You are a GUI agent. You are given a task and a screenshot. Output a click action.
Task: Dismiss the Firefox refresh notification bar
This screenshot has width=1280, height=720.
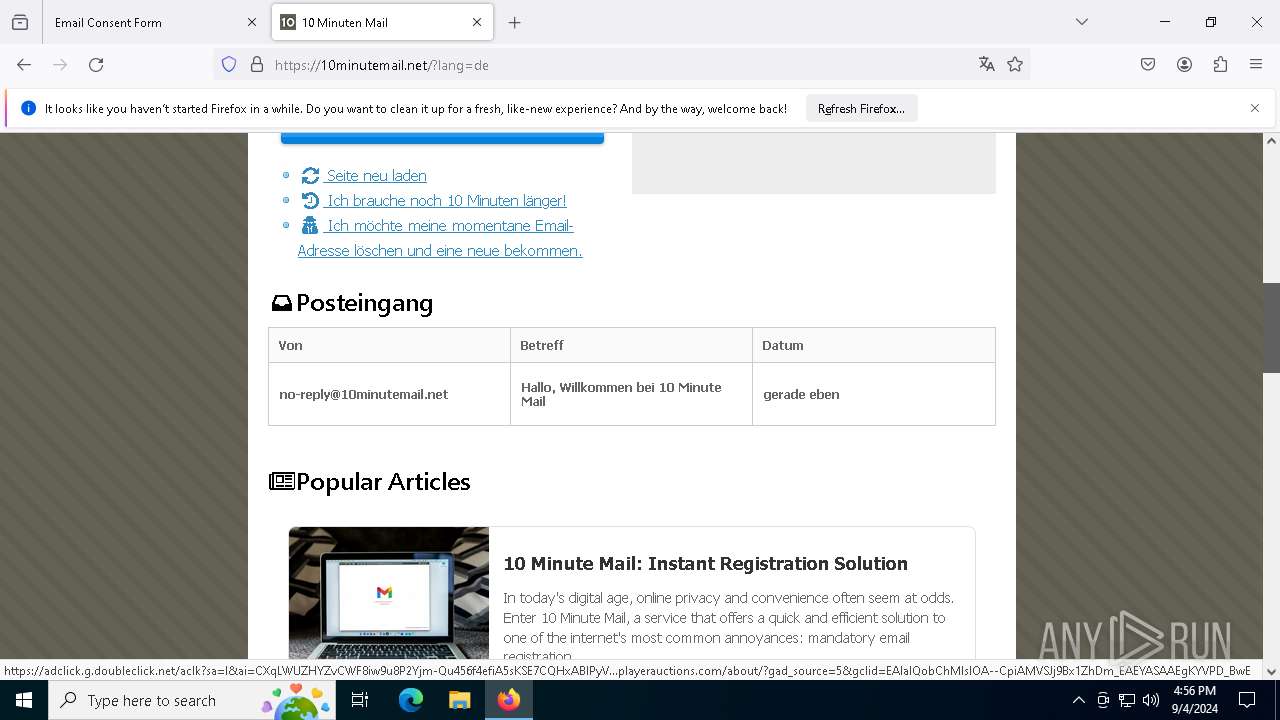(x=1255, y=108)
